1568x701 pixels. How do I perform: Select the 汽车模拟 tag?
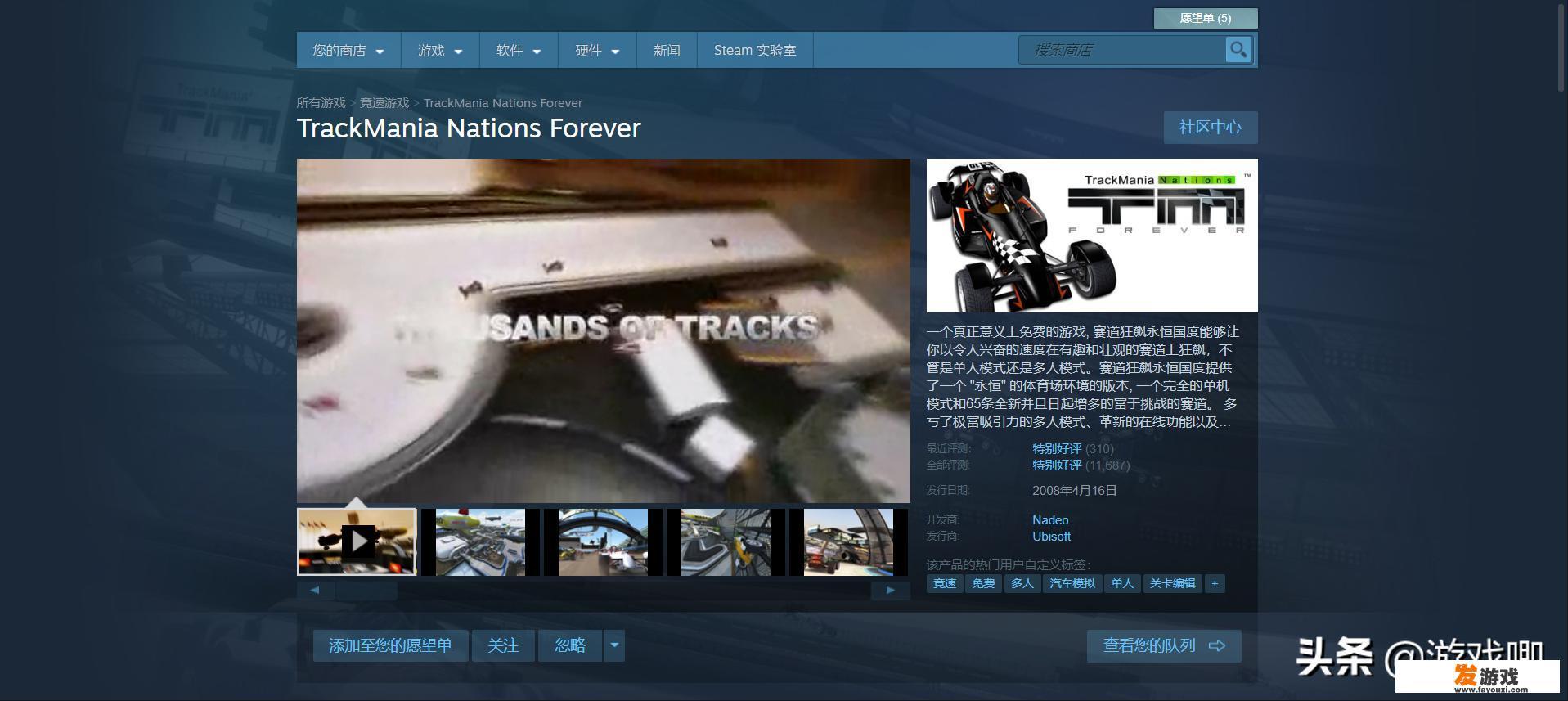(1072, 583)
